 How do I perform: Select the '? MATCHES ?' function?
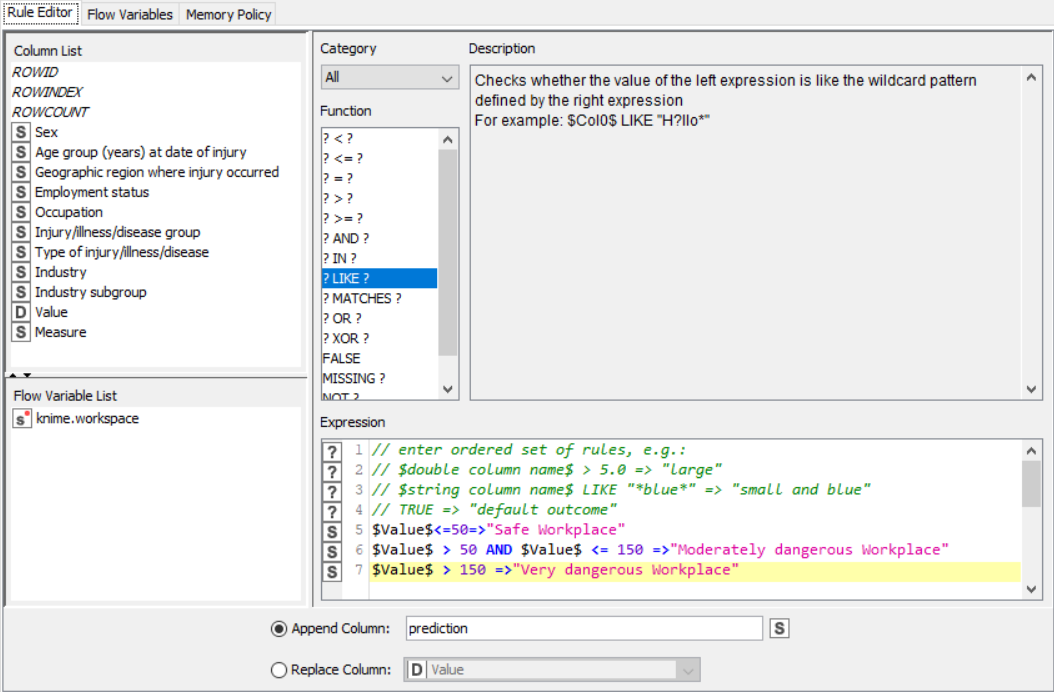[380, 299]
